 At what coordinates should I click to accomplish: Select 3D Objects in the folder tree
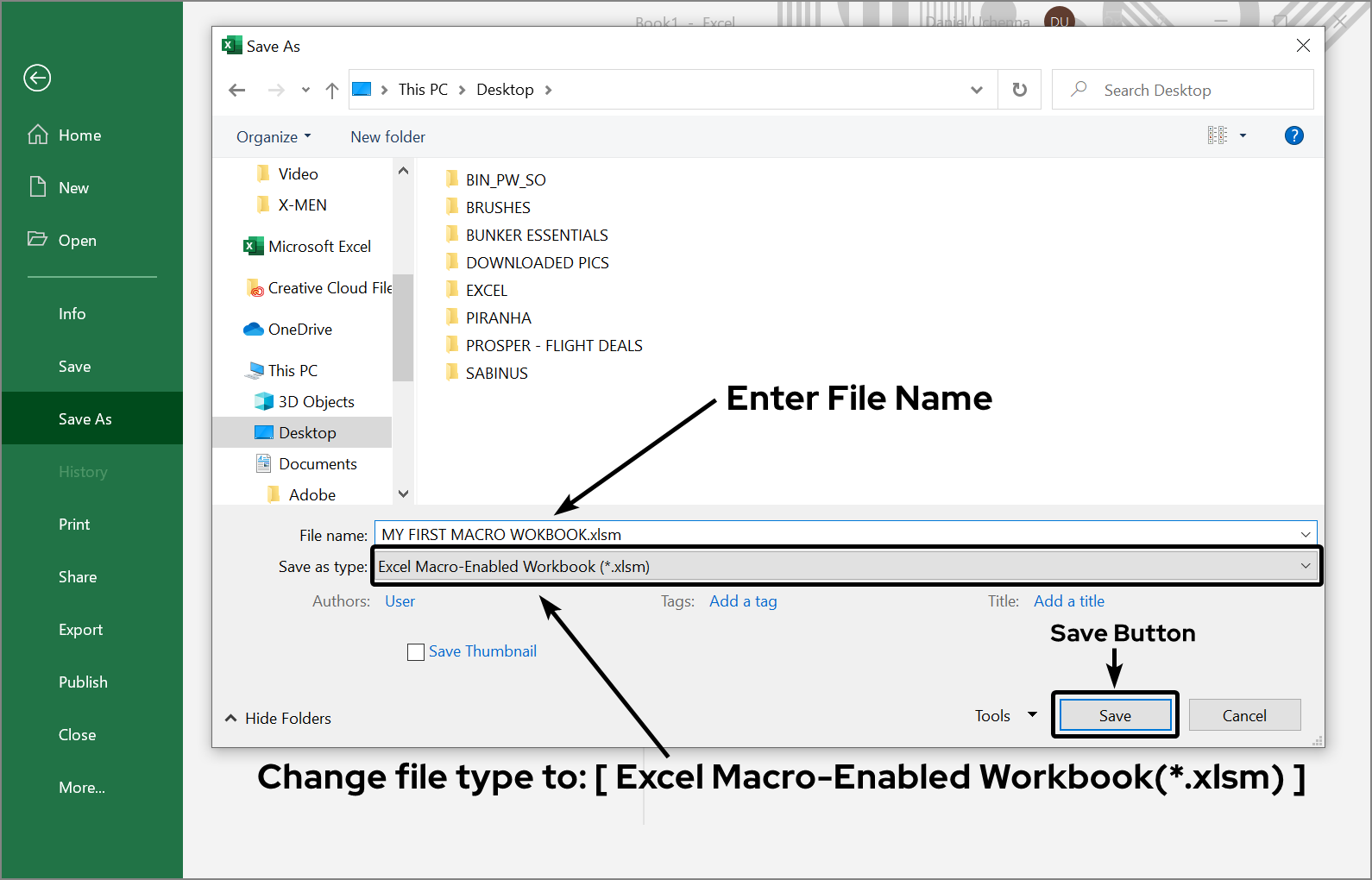316,402
